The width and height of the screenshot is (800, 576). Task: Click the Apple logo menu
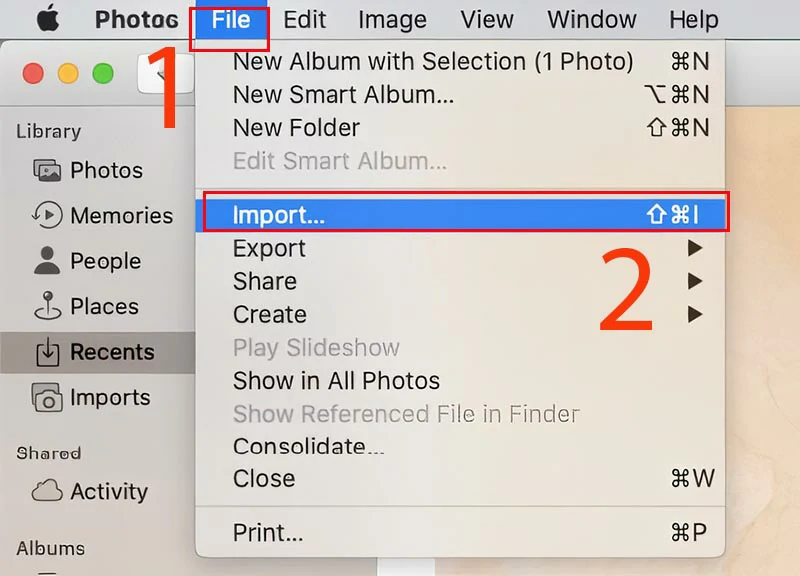click(48, 18)
